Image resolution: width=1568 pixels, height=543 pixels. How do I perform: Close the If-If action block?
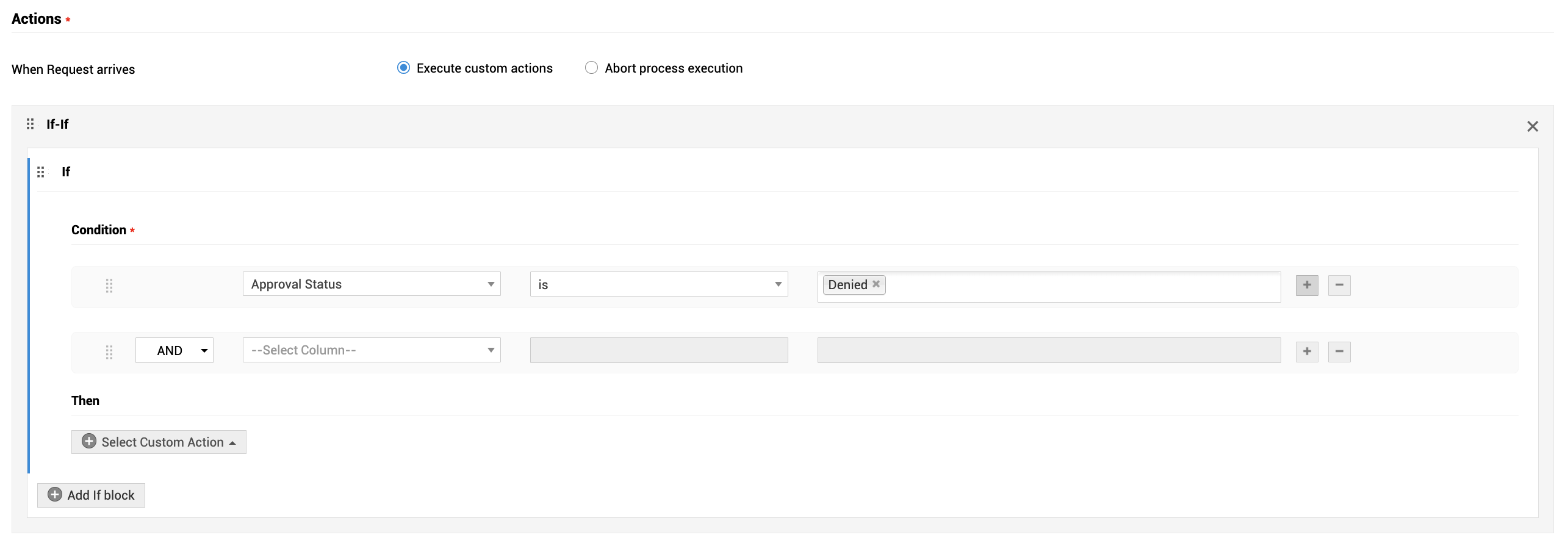[x=1533, y=126]
